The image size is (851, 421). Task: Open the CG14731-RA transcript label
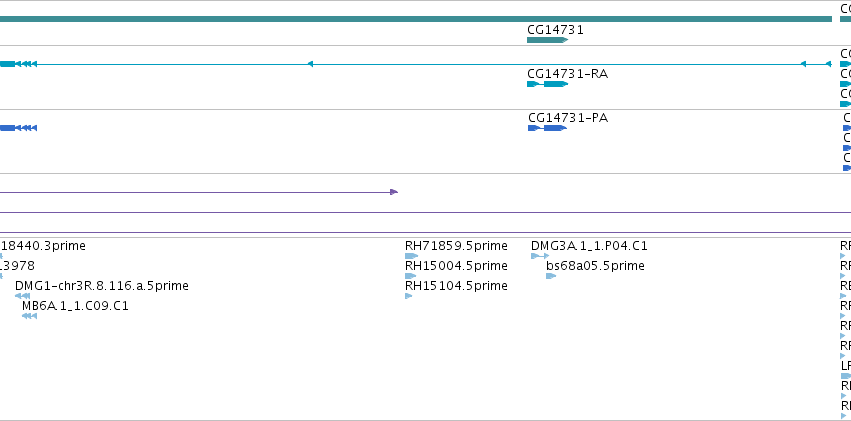tap(567, 74)
